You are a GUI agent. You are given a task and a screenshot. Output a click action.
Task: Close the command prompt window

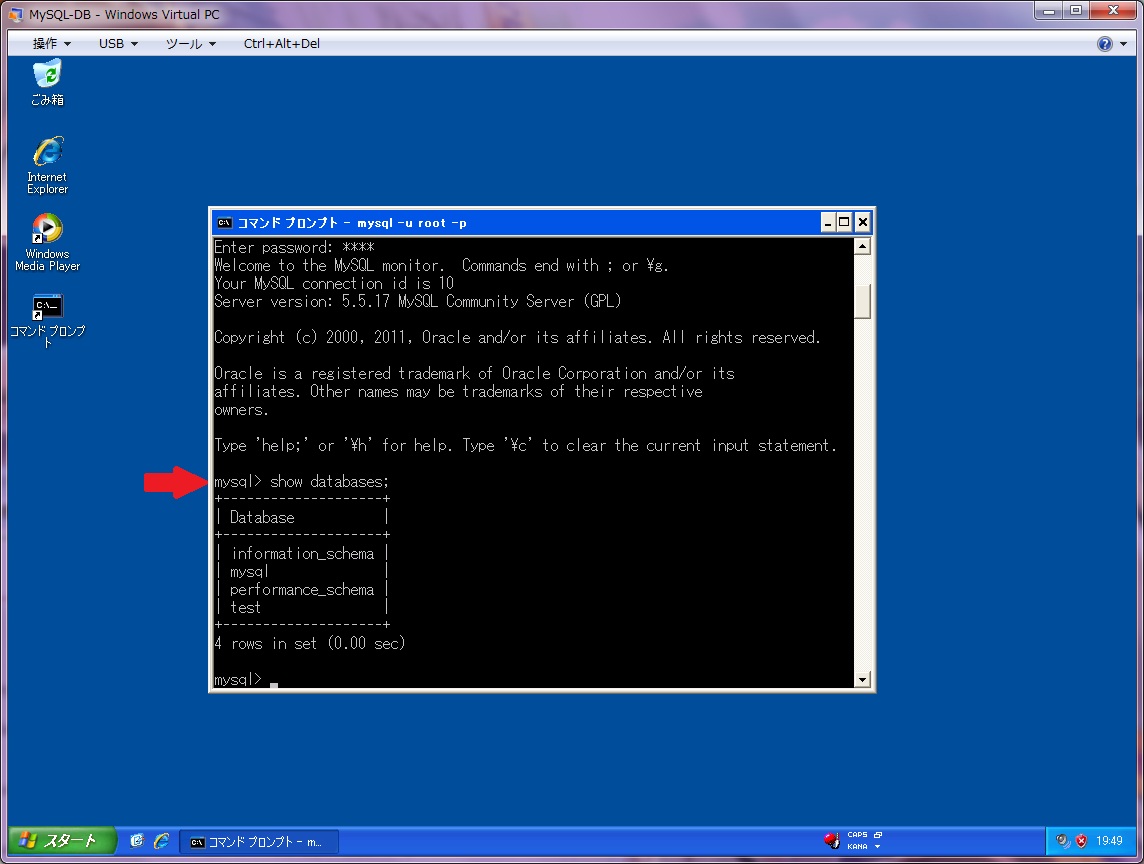862,223
